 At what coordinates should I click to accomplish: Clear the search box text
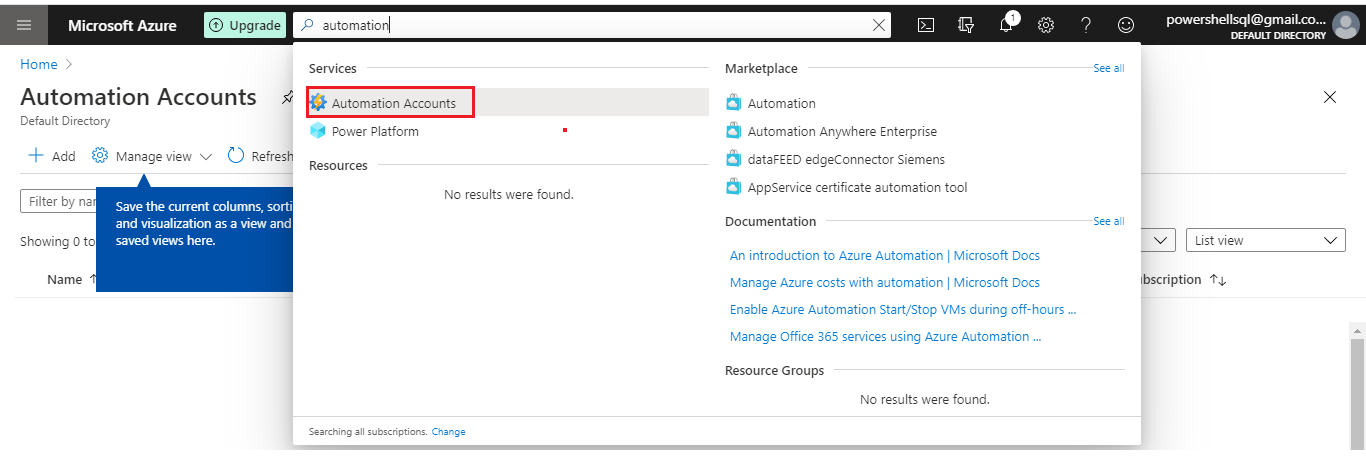(879, 25)
